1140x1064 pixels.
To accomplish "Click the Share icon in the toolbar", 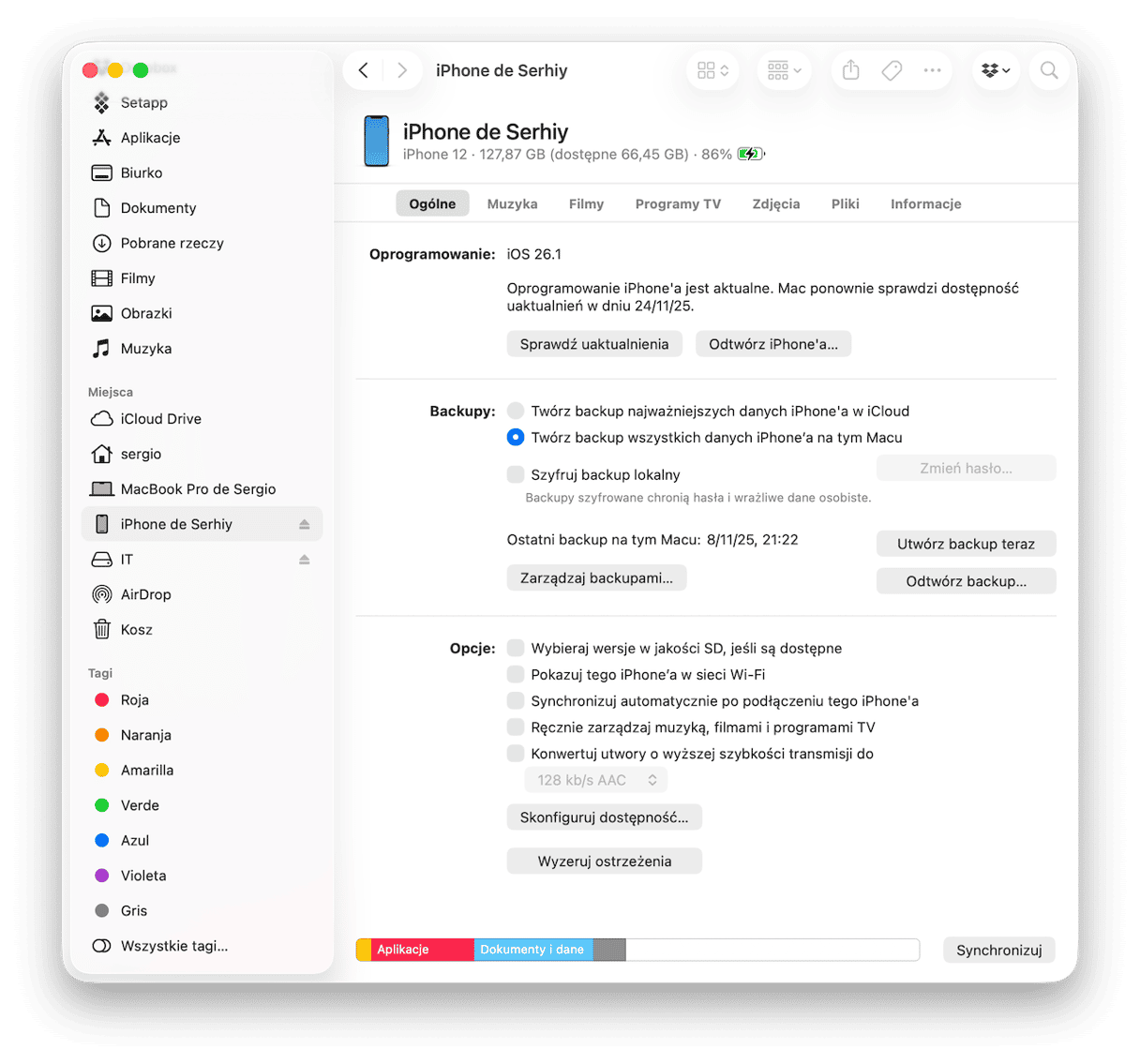I will 849,69.
